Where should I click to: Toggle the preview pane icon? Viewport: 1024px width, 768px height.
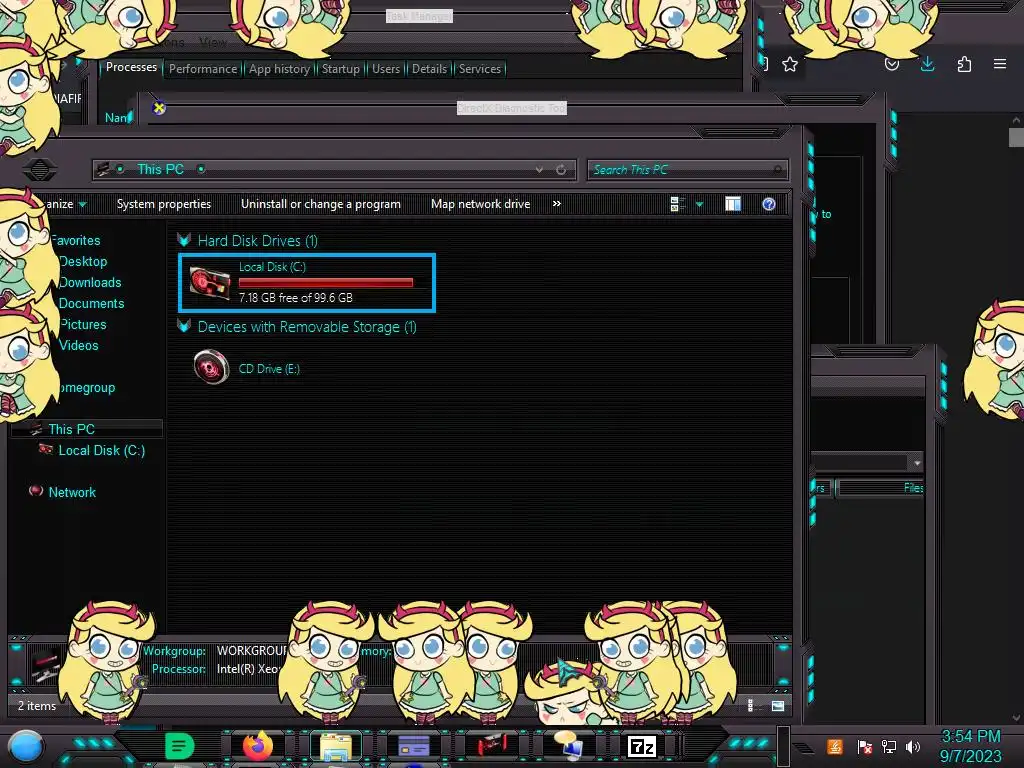pyautogui.click(x=733, y=204)
